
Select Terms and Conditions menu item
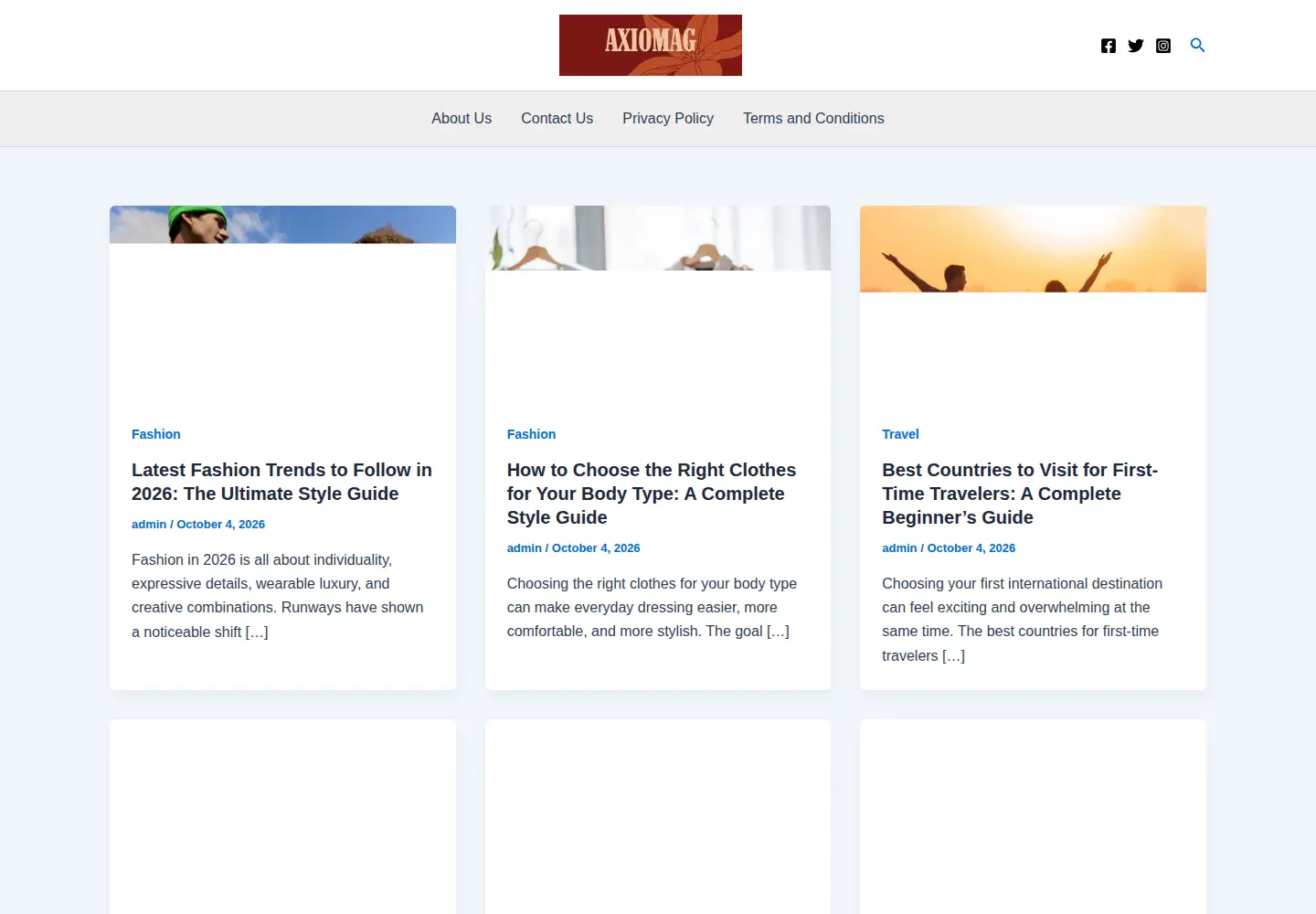tap(813, 119)
